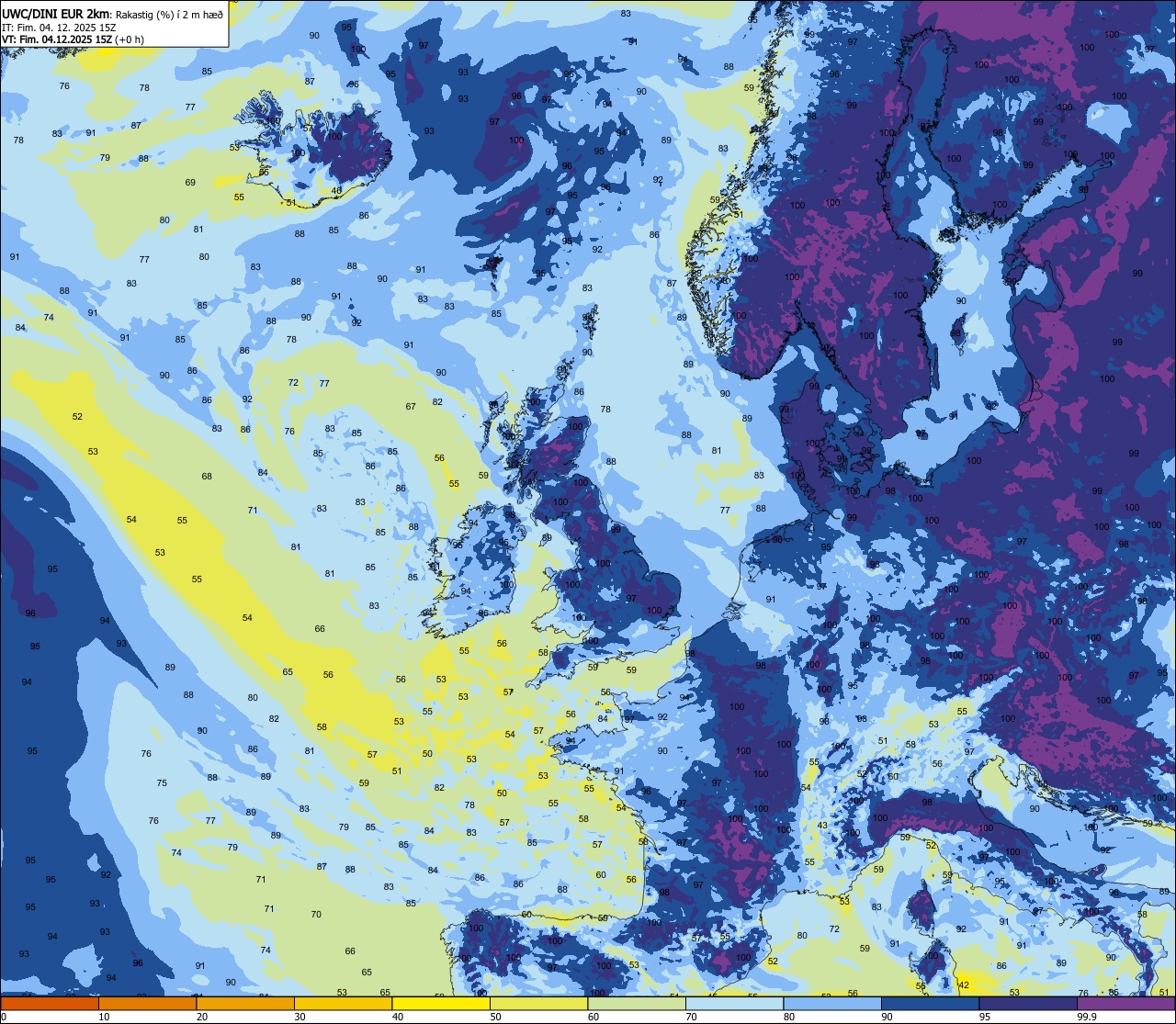Click the 60–70% light green legend swatch
Viewport: 1176px width, 1024px height.
pyautogui.click(x=637, y=1003)
